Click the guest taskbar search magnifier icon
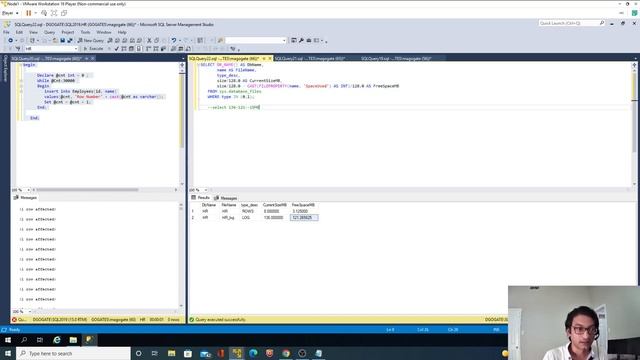The height and width of the screenshot is (360, 640). [x=24, y=340]
